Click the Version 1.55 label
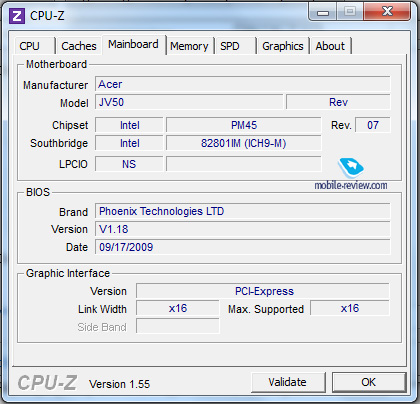This screenshot has height=404, width=420. click(x=120, y=384)
